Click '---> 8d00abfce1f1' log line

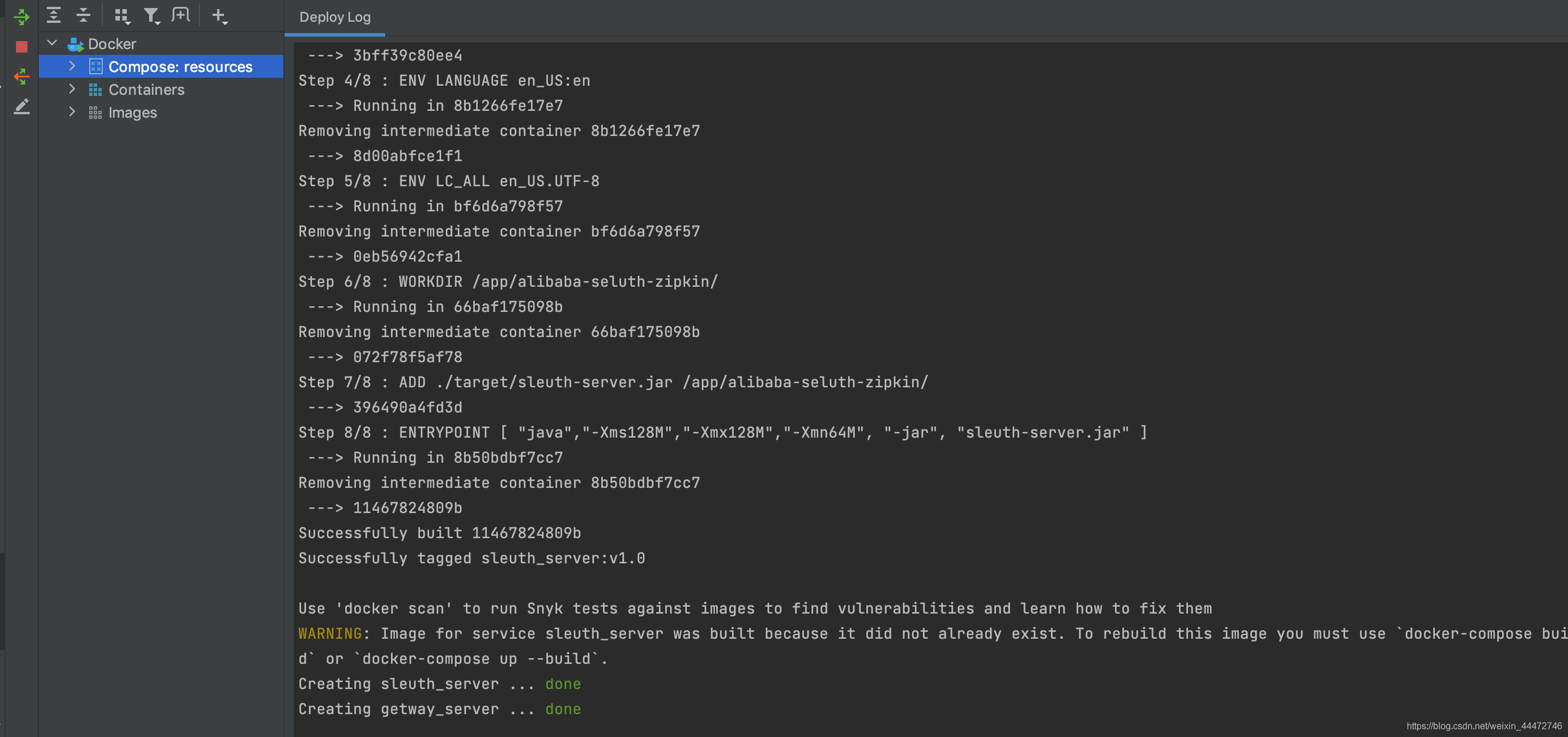point(385,157)
